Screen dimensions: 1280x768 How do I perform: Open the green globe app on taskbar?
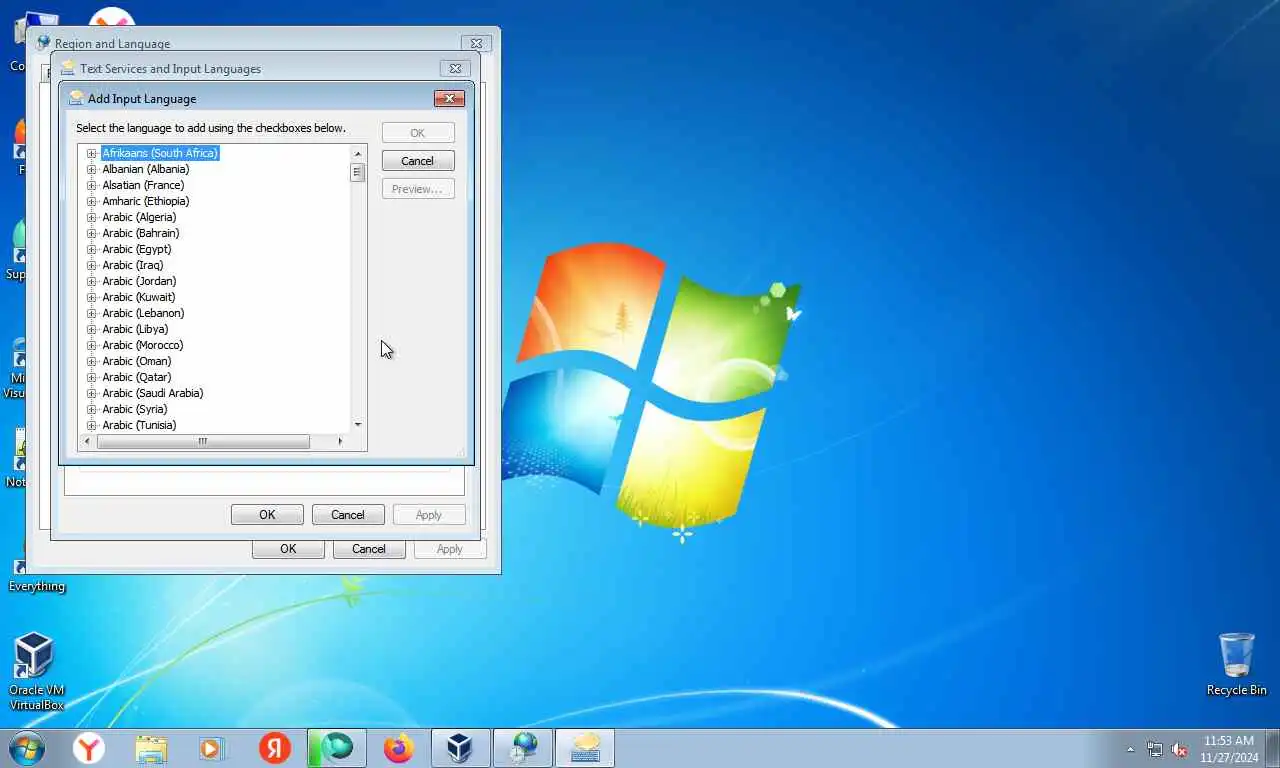click(336, 747)
